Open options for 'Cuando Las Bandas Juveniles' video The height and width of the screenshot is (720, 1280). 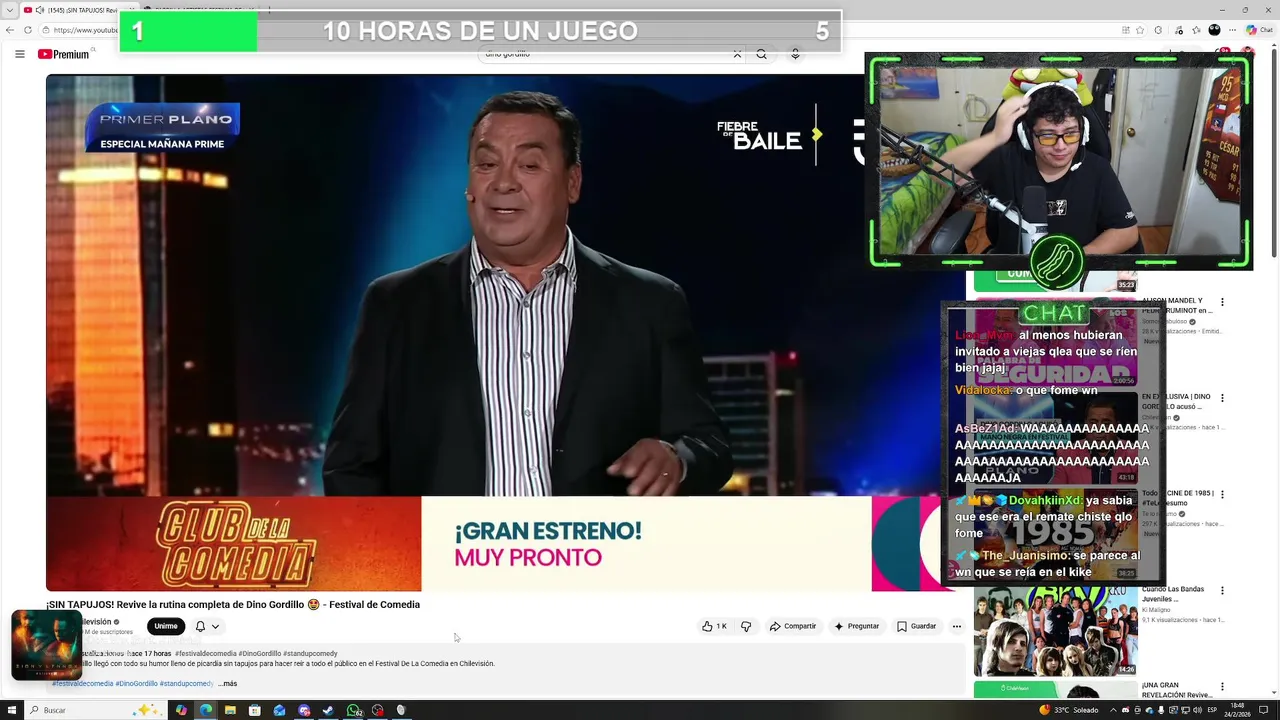[x=1221, y=591]
